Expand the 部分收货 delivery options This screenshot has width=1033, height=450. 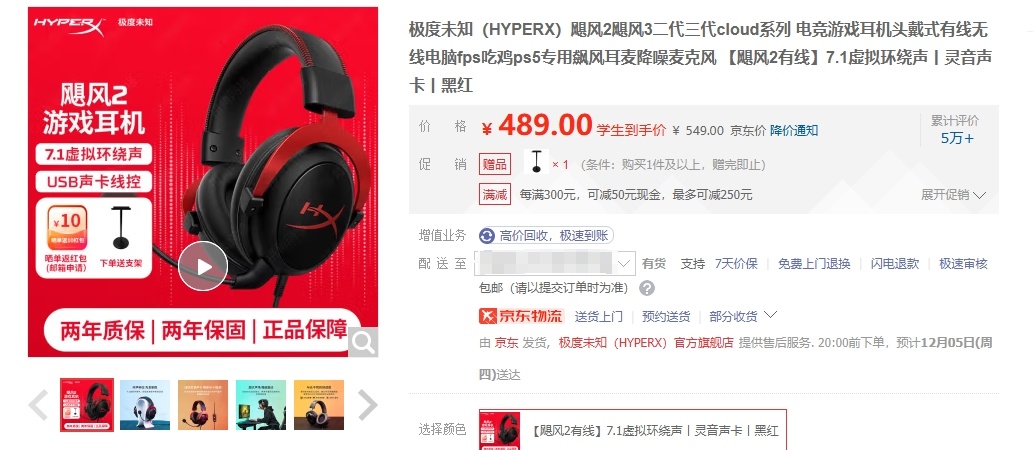743,316
